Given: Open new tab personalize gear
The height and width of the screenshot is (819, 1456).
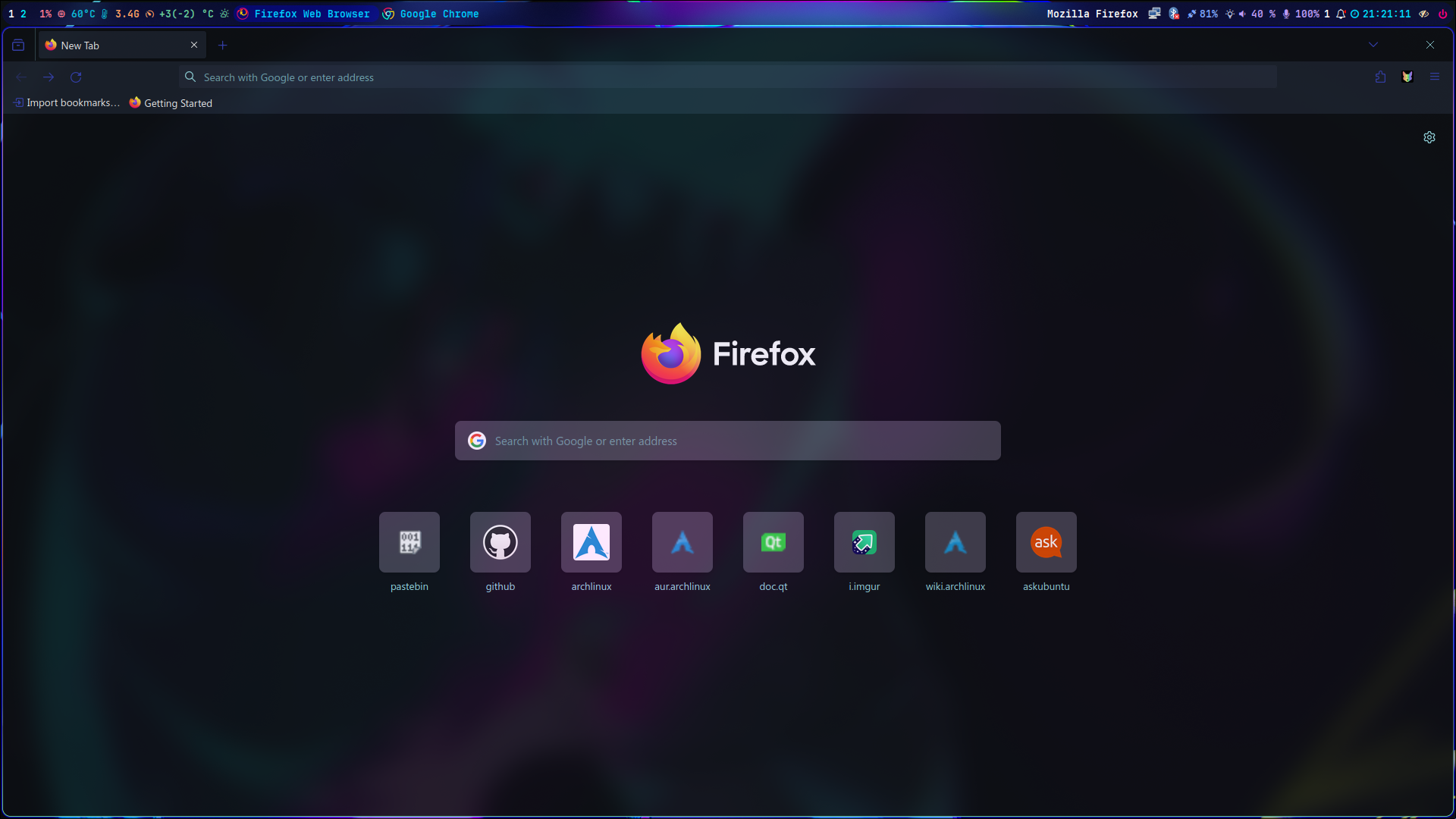Looking at the screenshot, I should pyautogui.click(x=1429, y=137).
